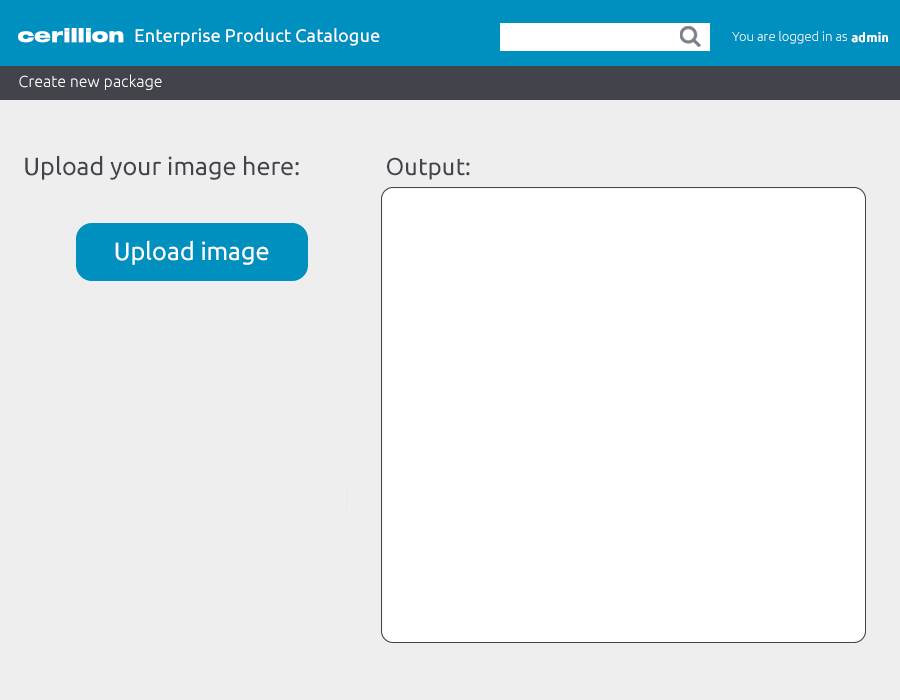Select the Output area placeholder
Image resolution: width=900 pixels, height=700 pixels.
pos(623,414)
